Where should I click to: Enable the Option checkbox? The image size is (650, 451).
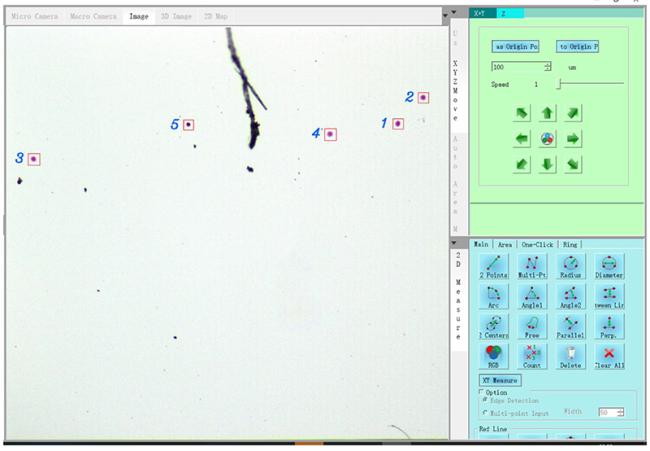point(479,392)
